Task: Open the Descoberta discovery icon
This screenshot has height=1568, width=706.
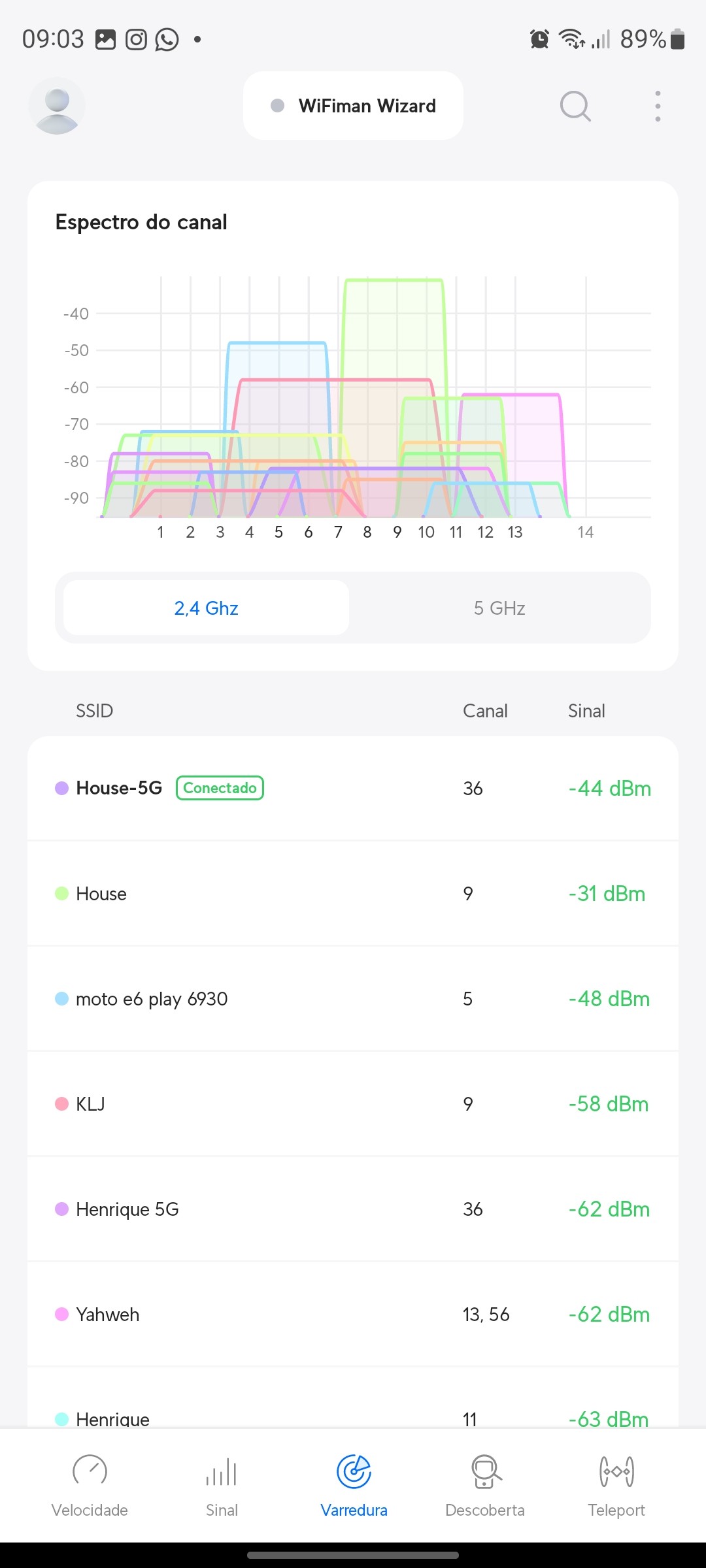Action: (485, 1471)
